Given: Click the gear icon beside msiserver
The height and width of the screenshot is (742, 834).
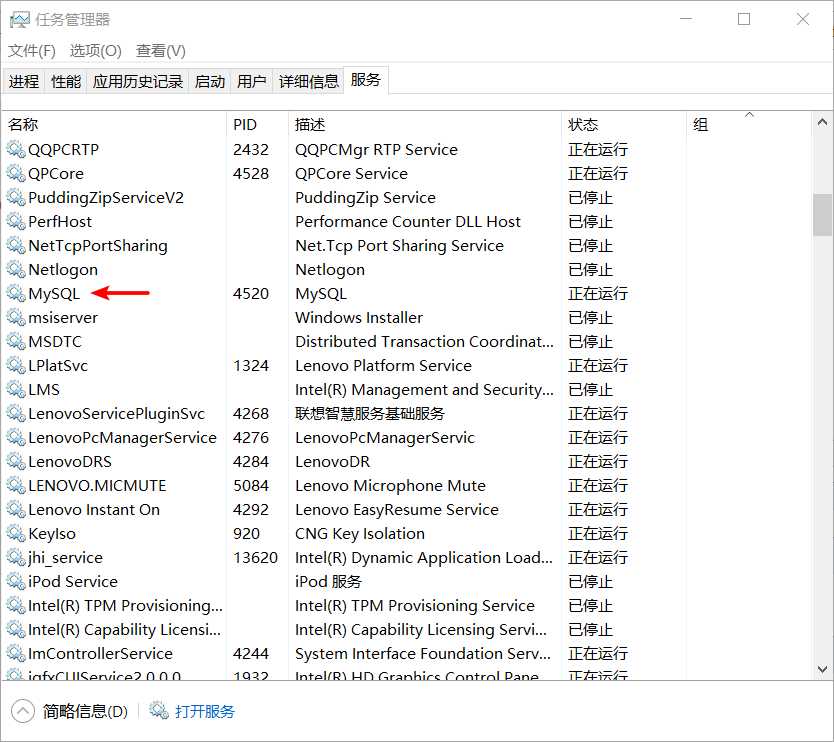Looking at the screenshot, I should (16, 318).
